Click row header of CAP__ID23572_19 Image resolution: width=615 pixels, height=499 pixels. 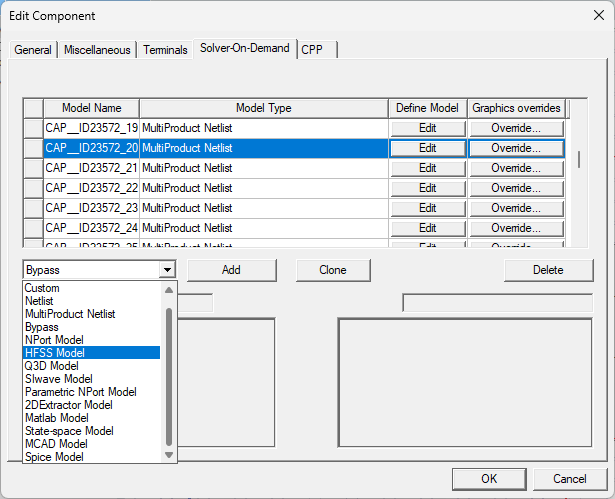point(33,128)
